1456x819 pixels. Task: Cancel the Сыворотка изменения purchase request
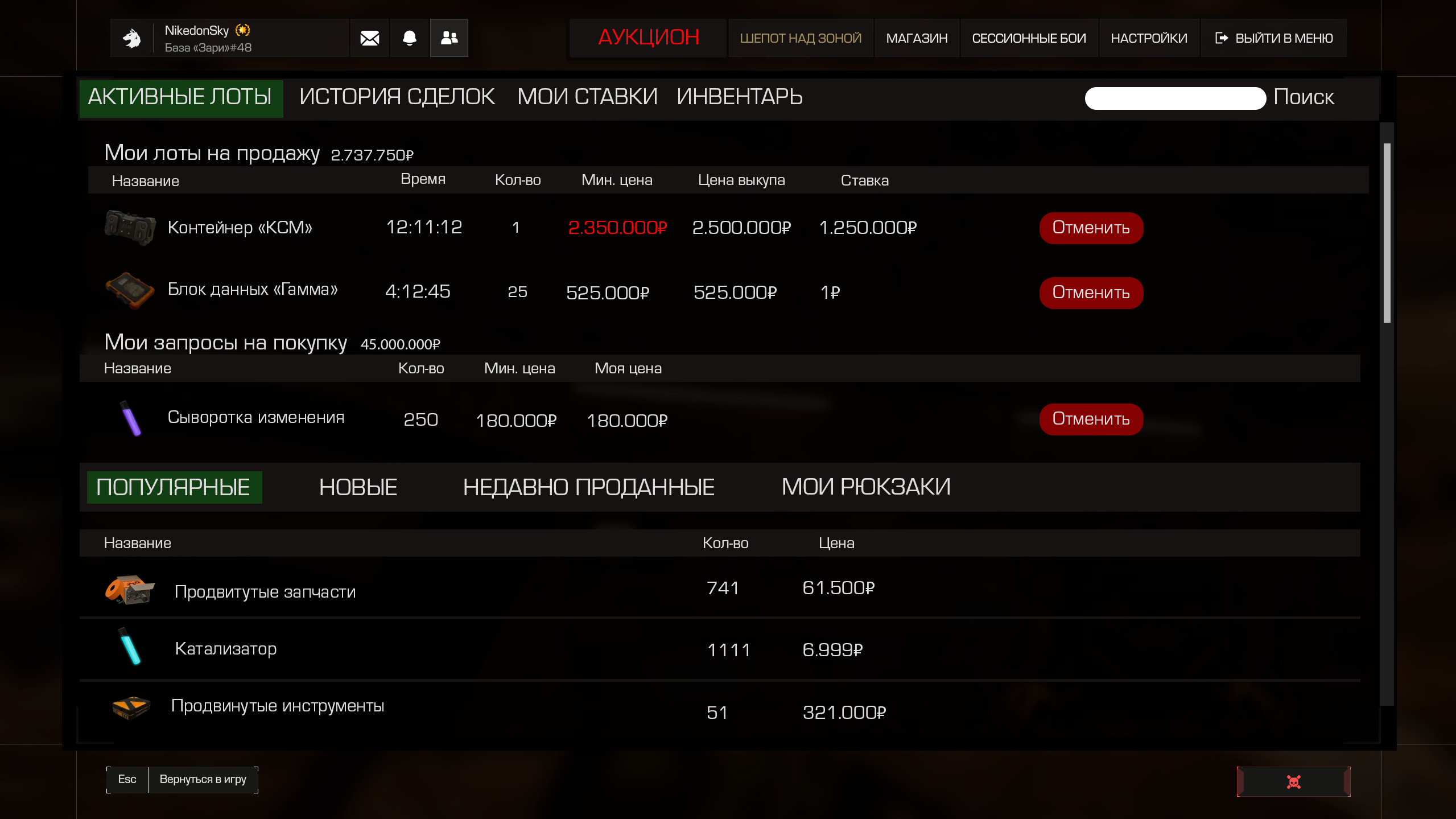point(1091,419)
